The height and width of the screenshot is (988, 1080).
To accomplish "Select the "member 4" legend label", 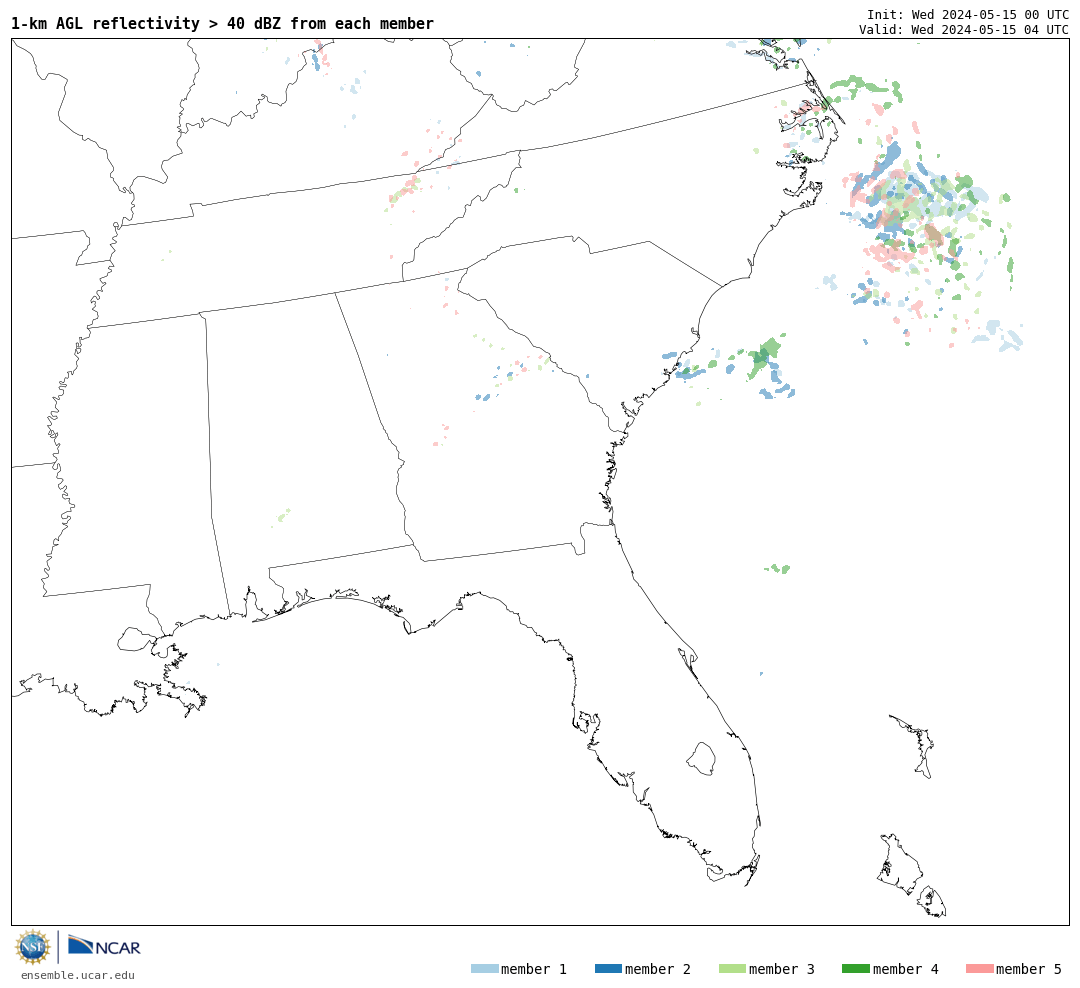I will click(905, 969).
